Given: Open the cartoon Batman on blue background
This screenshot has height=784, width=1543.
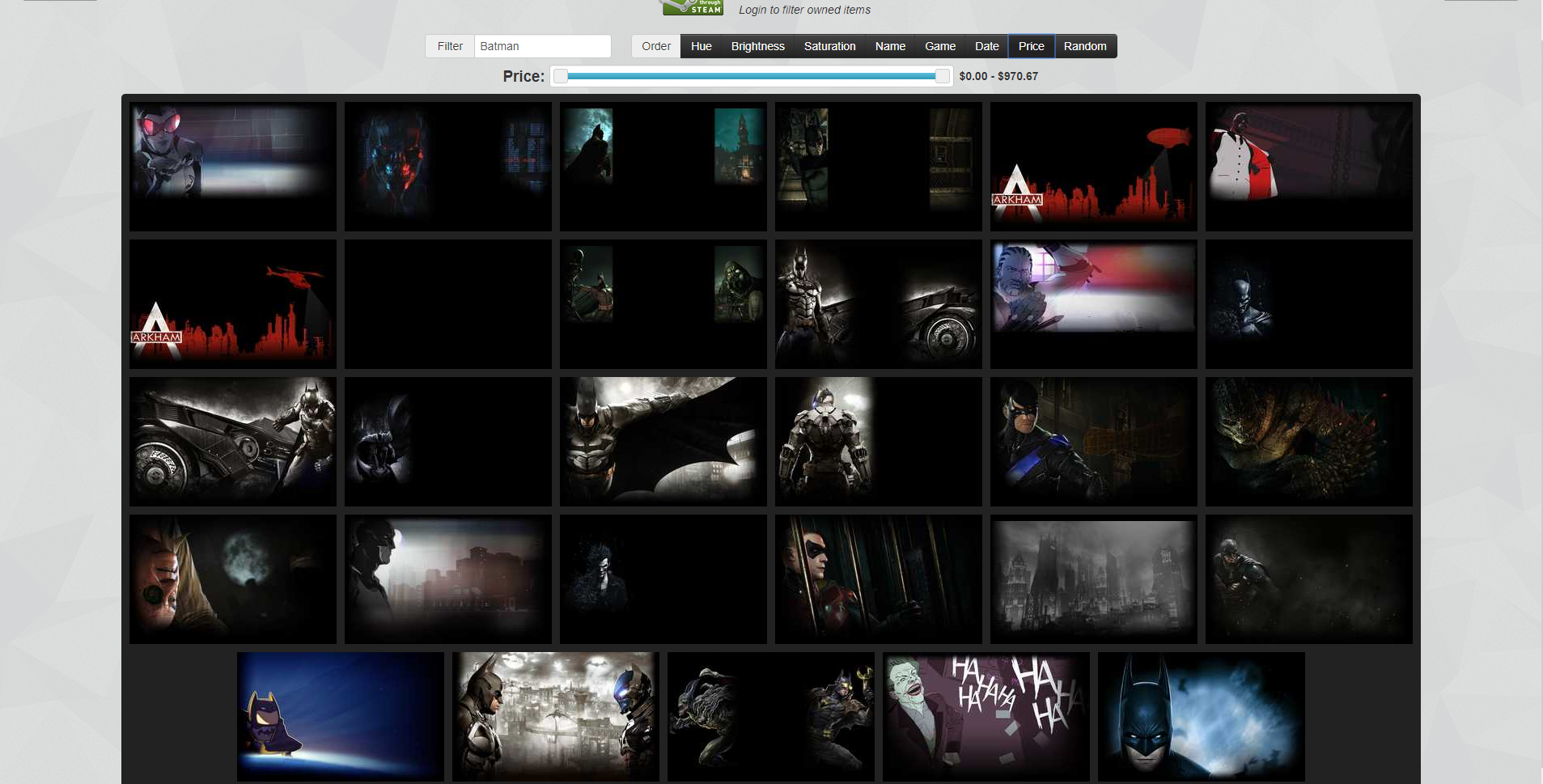Looking at the screenshot, I should click(341, 717).
